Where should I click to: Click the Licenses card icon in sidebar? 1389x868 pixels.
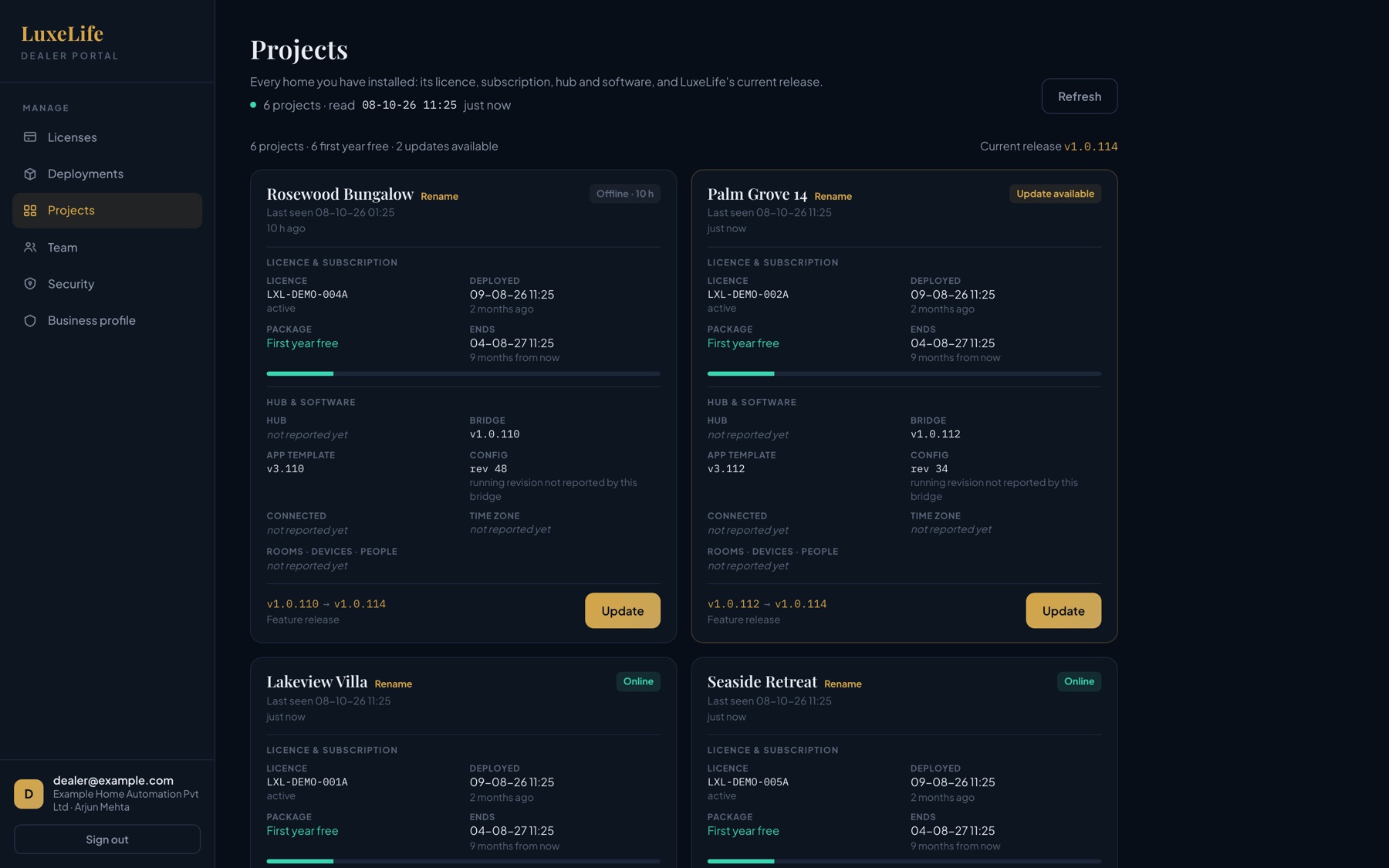point(30,137)
